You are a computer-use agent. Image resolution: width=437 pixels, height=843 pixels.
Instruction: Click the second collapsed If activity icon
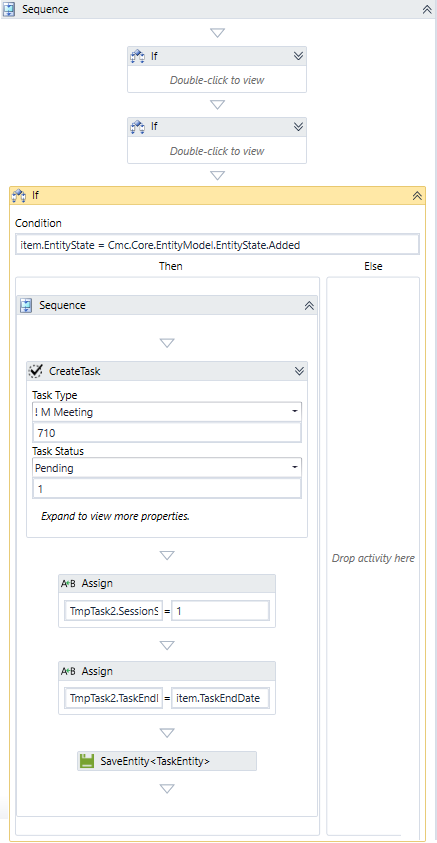138,126
